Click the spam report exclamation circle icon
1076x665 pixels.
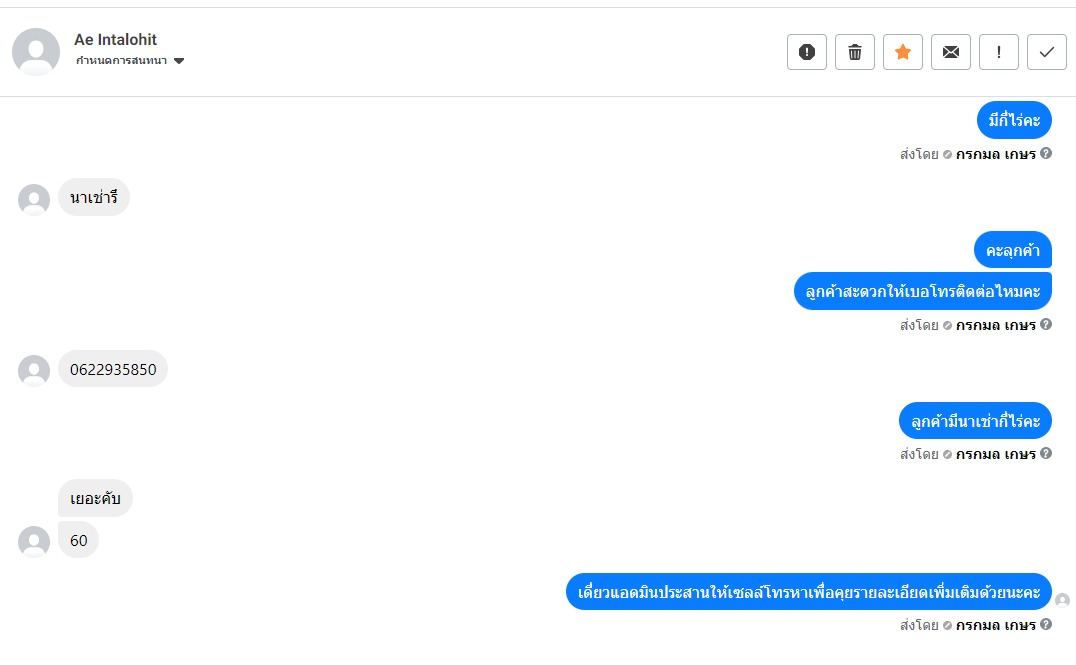806,52
